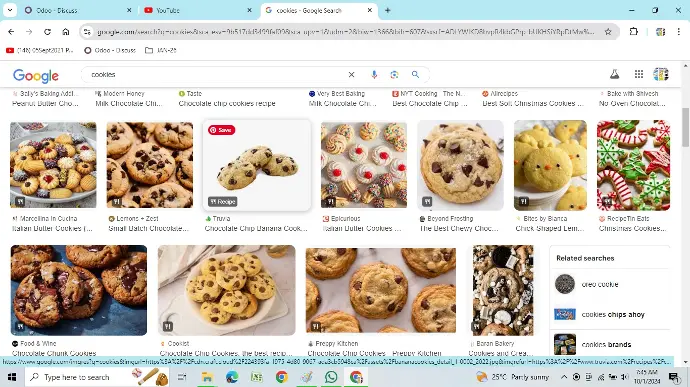Viewport: 690px width, 387px height.
Task: Go back to the previous page
Action: [x=11, y=32]
